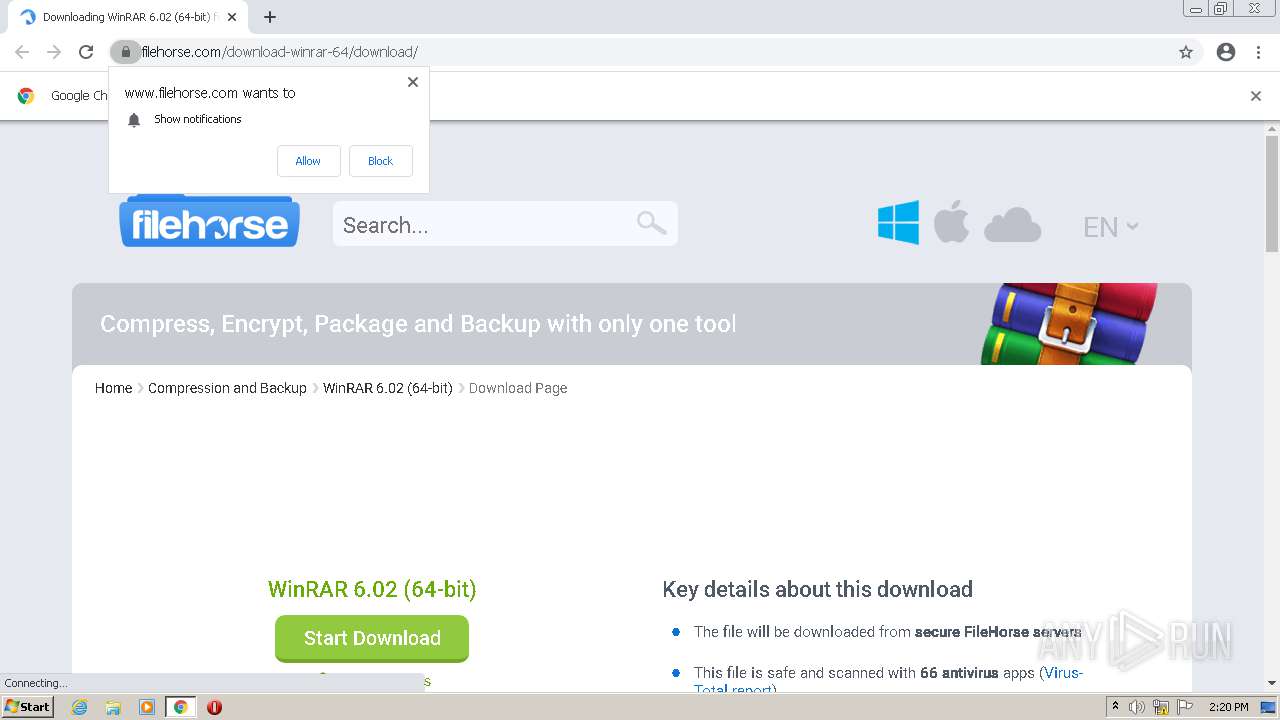Click the Google Chrome info bar icon
This screenshot has height=720, width=1280.
click(x=26, y=96)
